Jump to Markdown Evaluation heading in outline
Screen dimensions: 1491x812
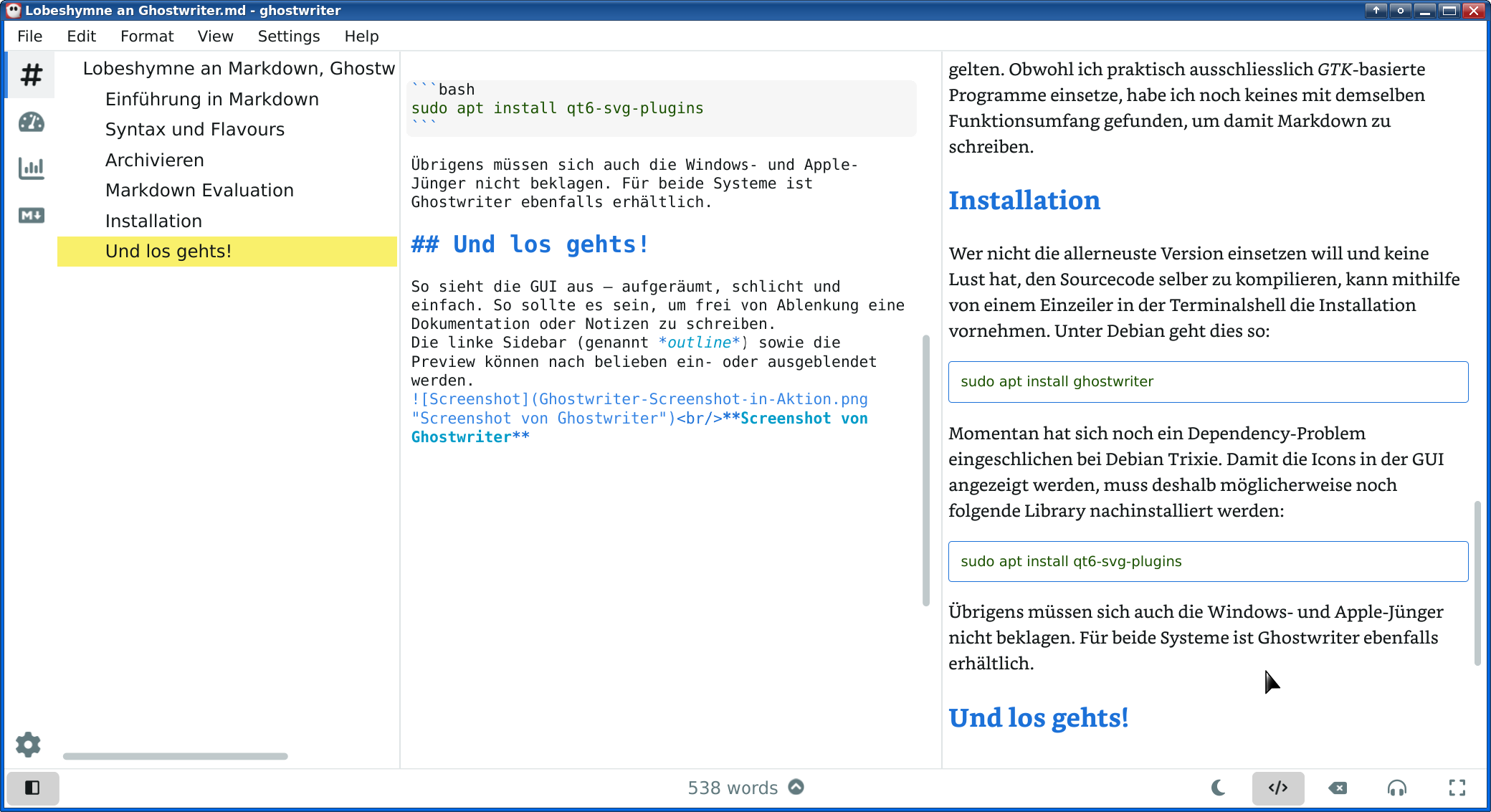pos(199,190)
